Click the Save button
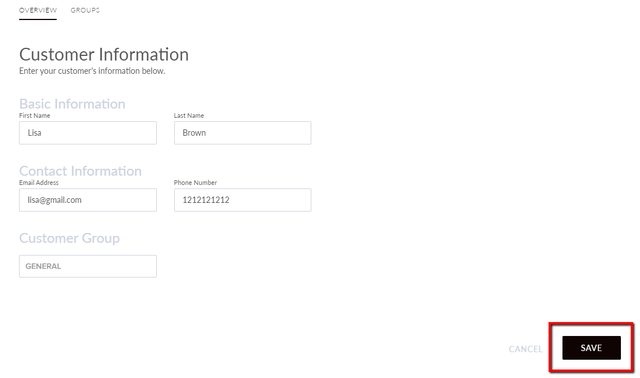 591,348
